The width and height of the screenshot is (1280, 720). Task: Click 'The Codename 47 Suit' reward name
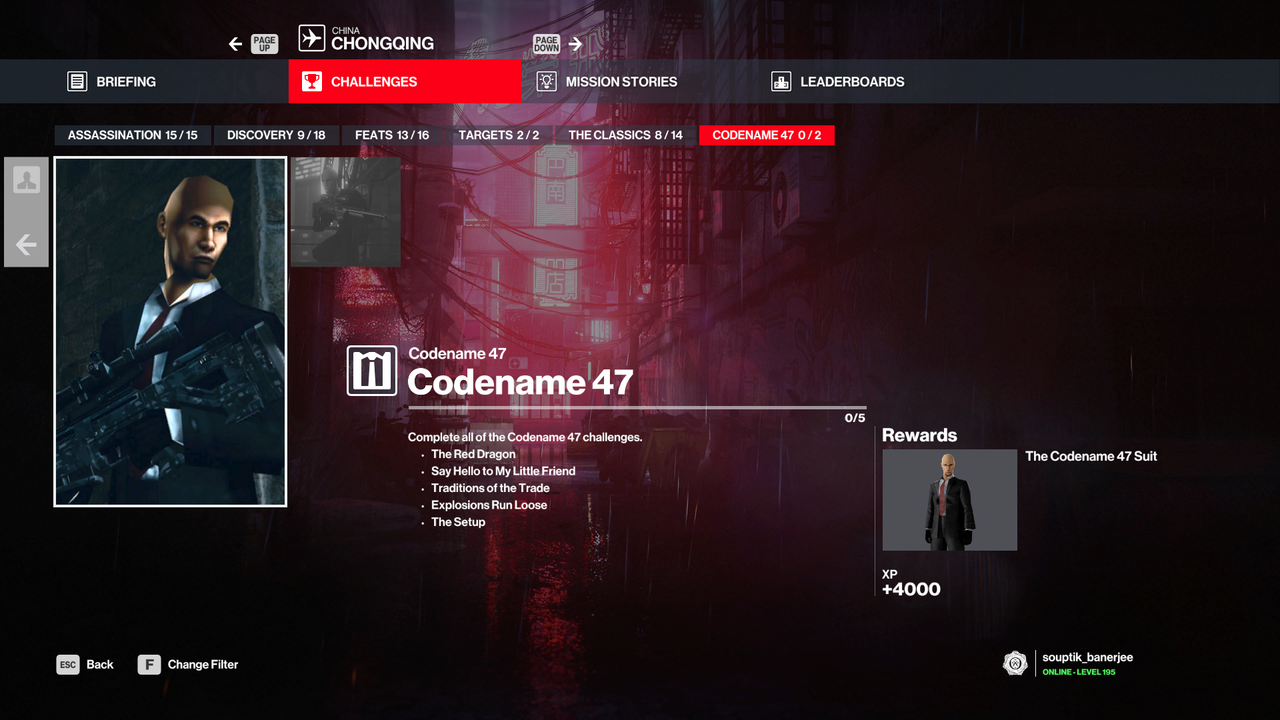1091,456
